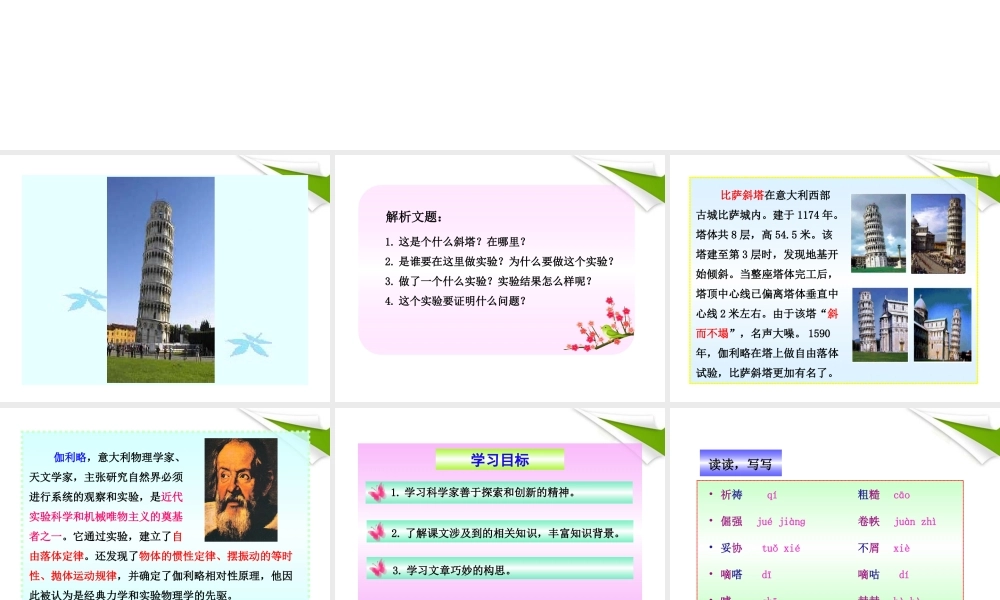
Task: Click question 1. 这是个什么斜塔？在哪里？
Action: [x=455, y=242]
